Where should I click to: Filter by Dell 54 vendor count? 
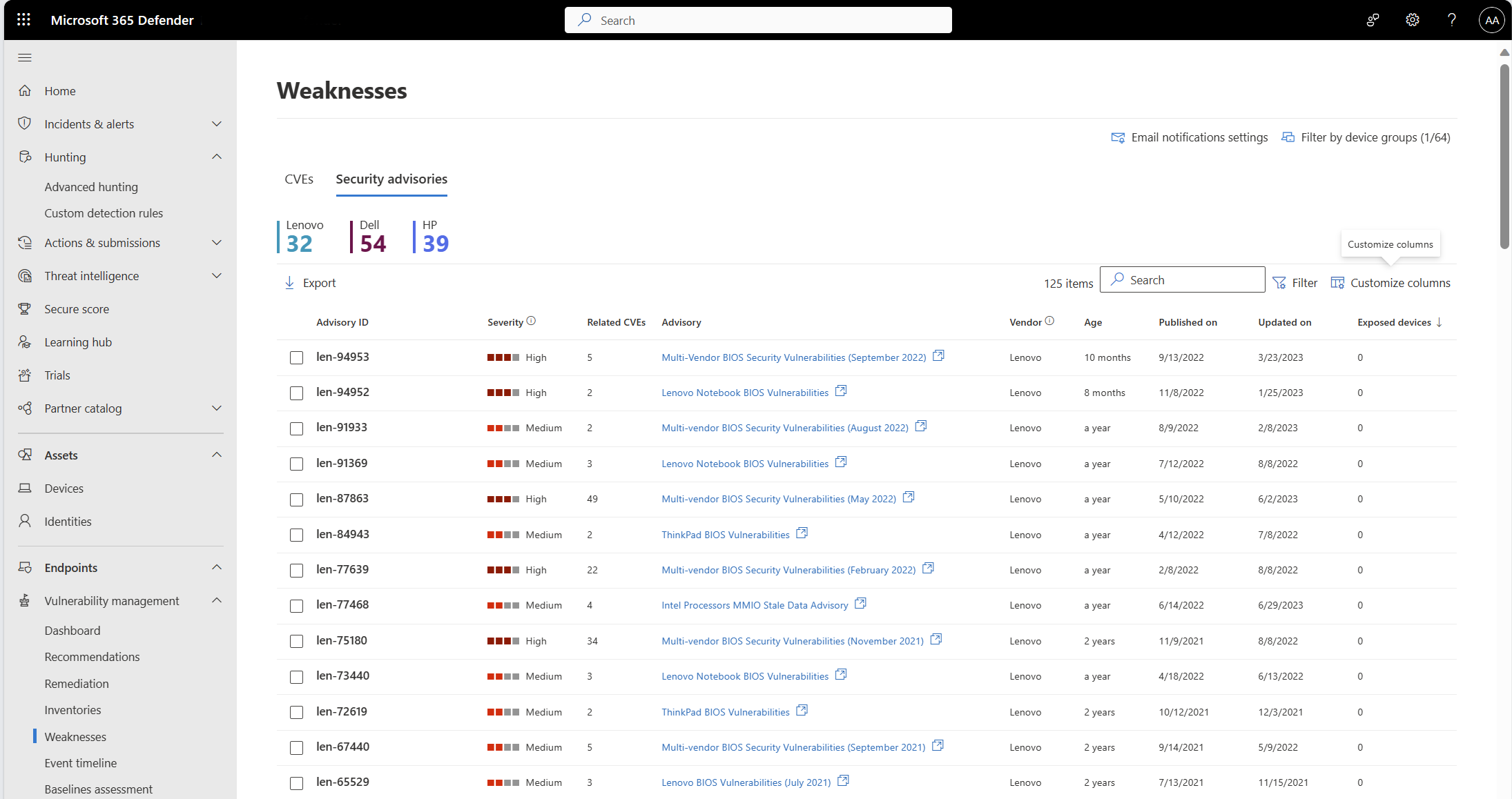tap(369, 237)
